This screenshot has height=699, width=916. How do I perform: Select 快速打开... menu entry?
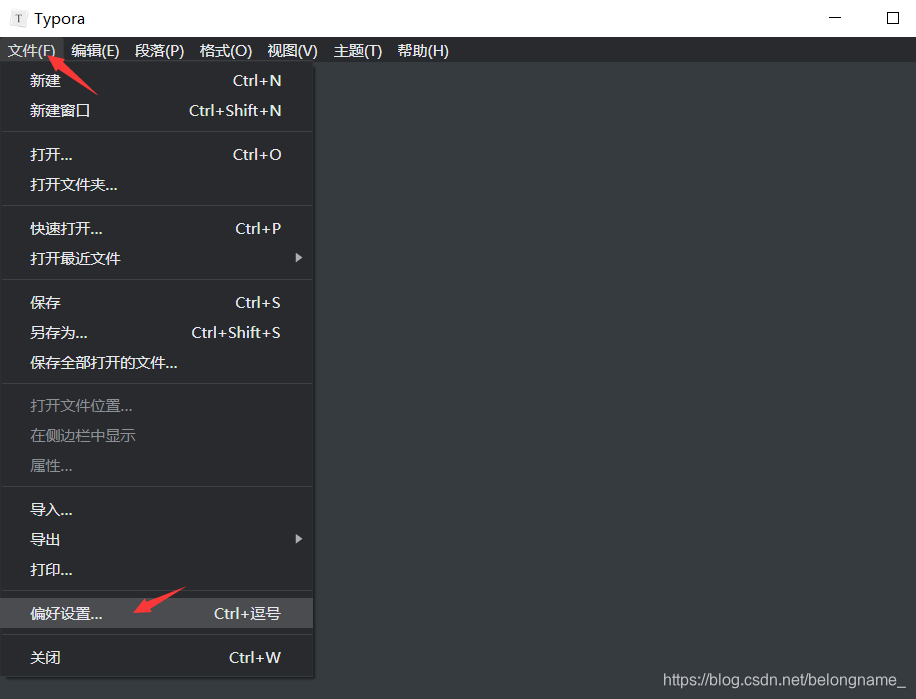[157, 229]
